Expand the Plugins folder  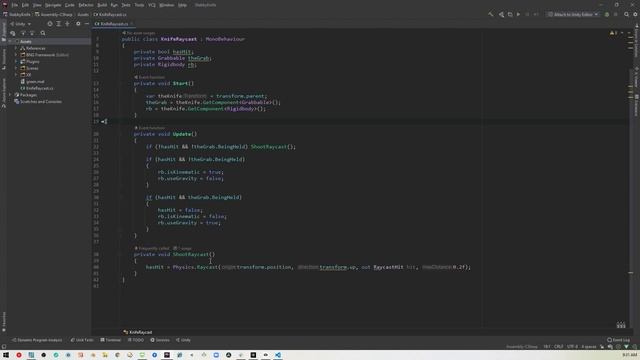pos(16,62)
